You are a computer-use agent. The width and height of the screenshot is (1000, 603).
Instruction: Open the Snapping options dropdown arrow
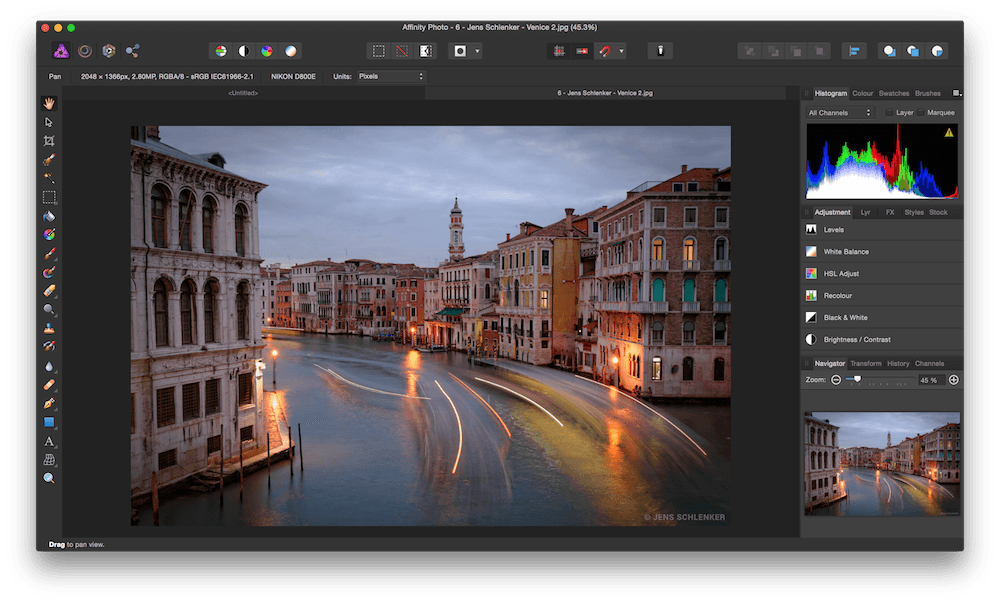point(622,51)
